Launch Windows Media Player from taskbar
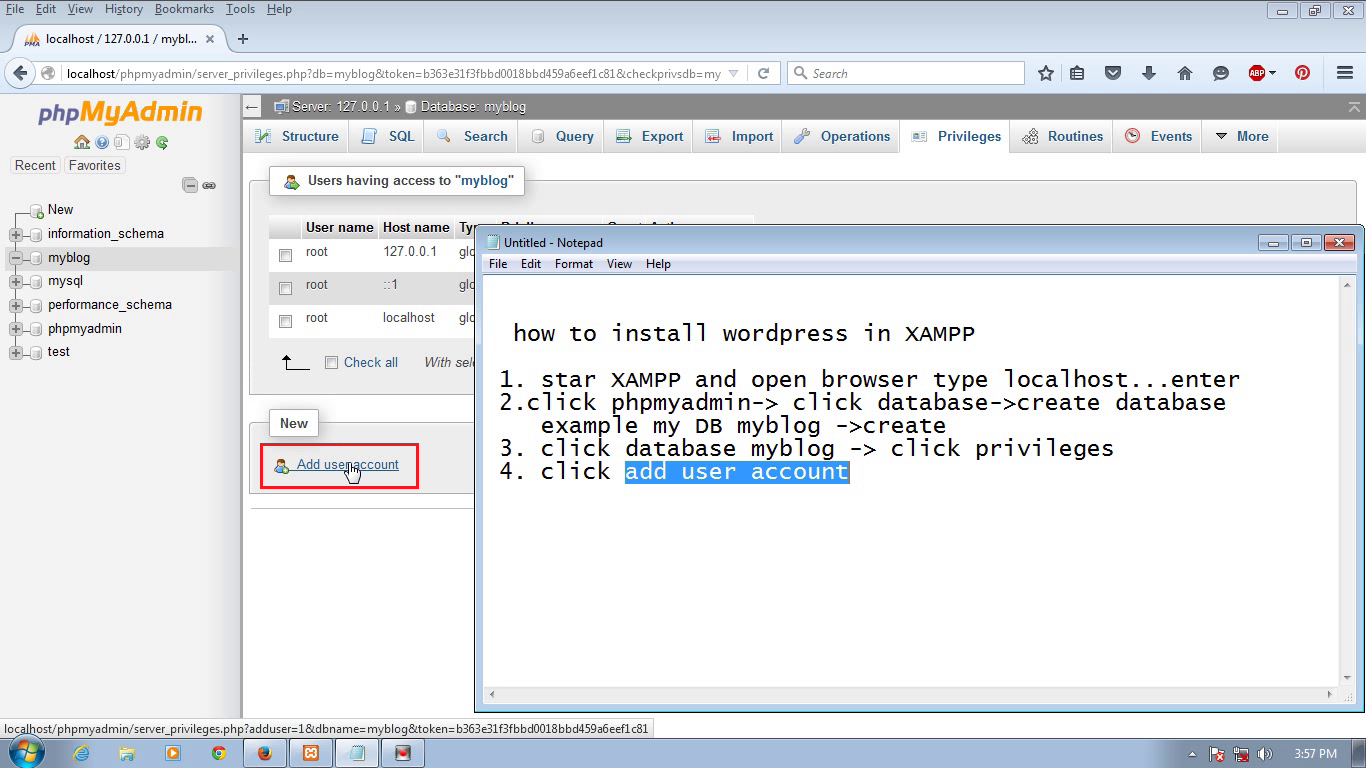Screen dimensions: 1366x768 [173, 753]
